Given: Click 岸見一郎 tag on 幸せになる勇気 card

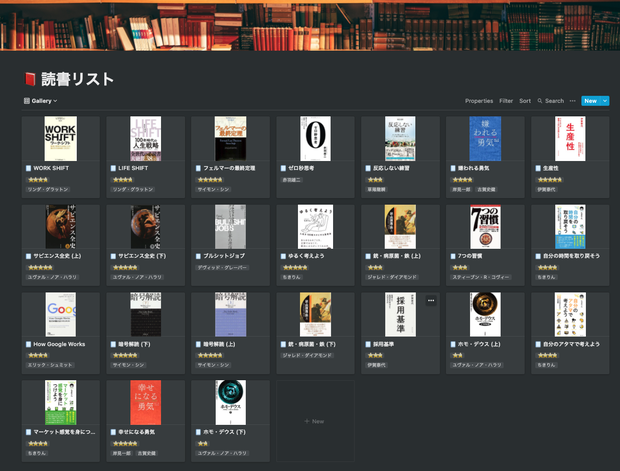Looking at the screenshot, I should point(121,453).
